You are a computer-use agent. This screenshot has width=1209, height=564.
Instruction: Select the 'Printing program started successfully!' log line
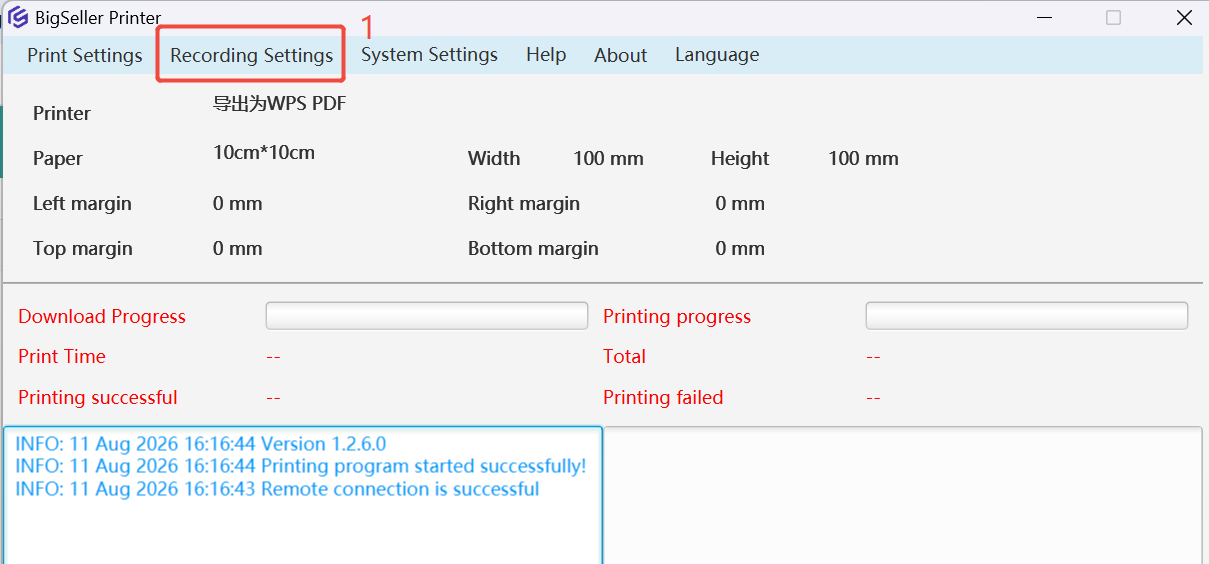301,466
